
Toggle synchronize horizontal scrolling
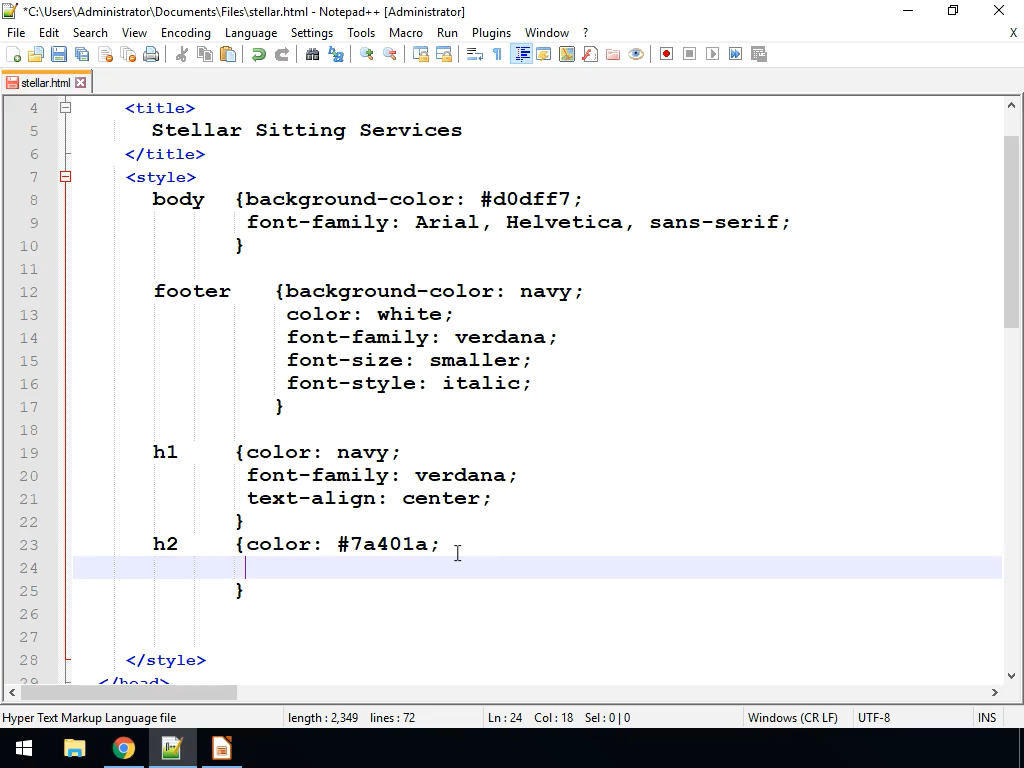coord(443,54)
